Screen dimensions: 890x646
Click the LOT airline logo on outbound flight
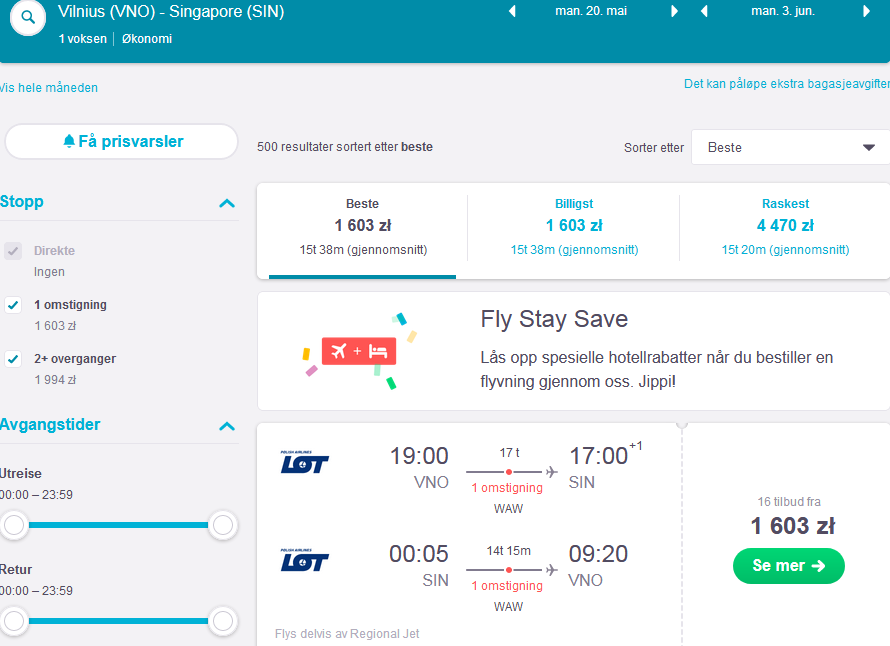(304, 462)
